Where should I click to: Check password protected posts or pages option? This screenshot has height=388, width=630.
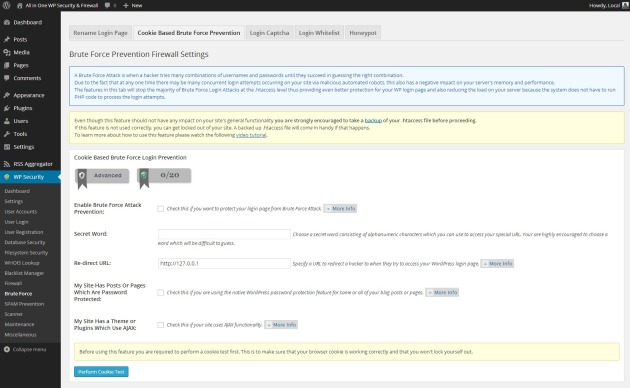(161, 292)
